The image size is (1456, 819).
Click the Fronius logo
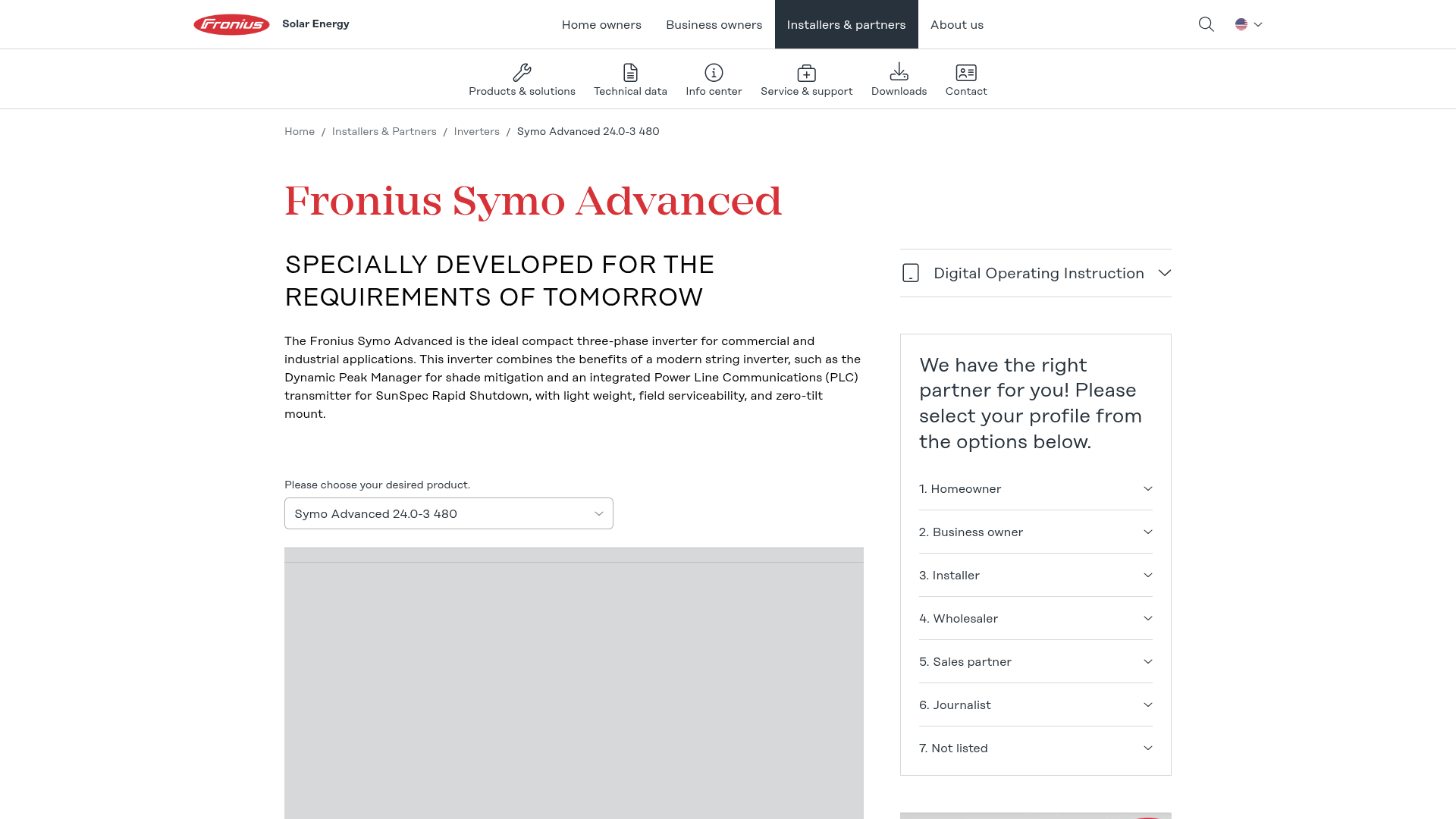231,24
